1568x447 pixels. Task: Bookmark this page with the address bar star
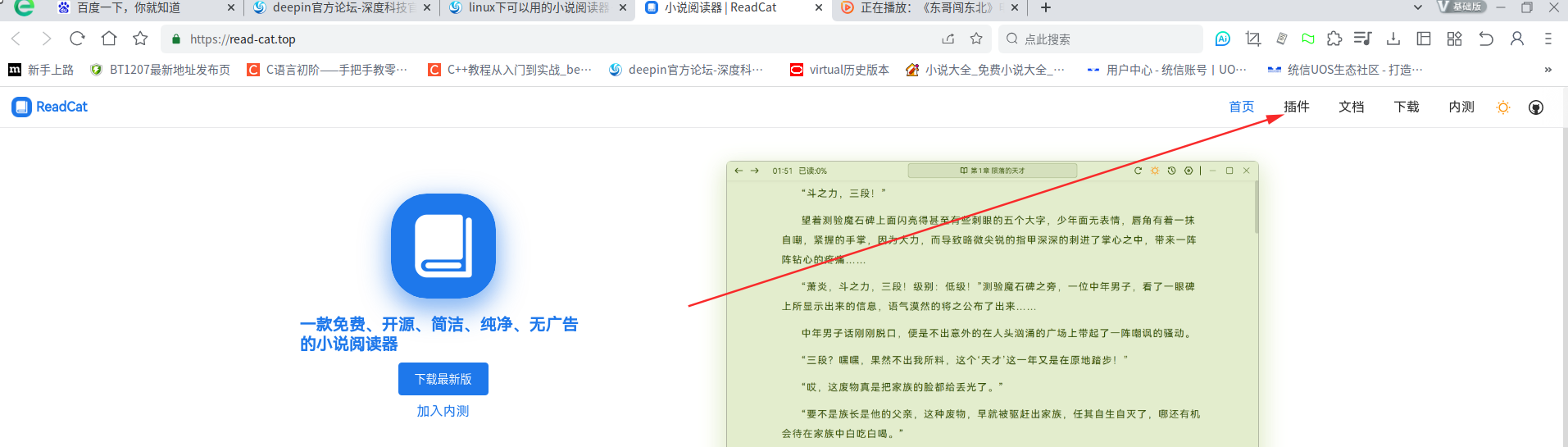point(976,39)
